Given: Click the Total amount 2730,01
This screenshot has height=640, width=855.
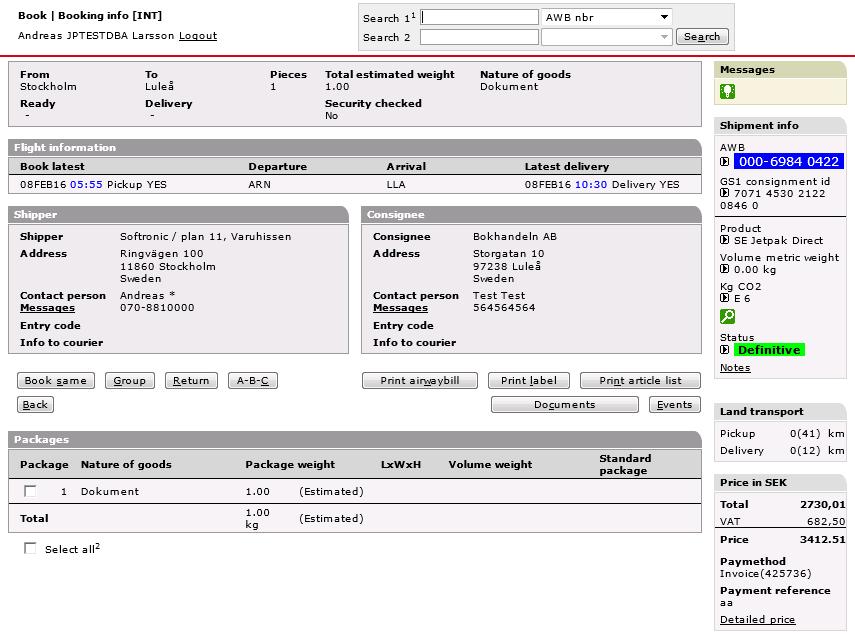Looking at the screenshot, I should coord(823,504).
